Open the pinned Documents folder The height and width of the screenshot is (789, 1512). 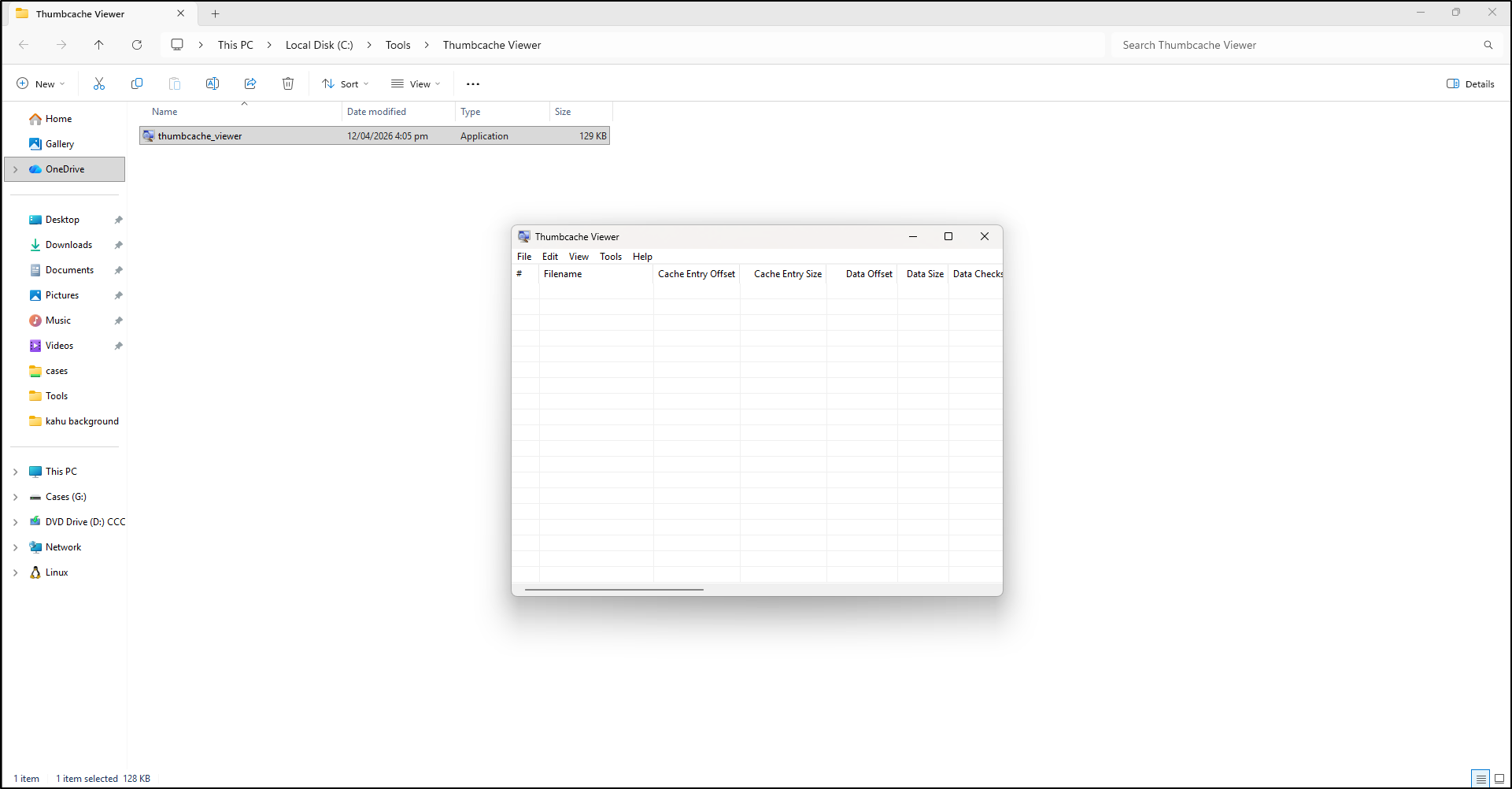[69, 270]
